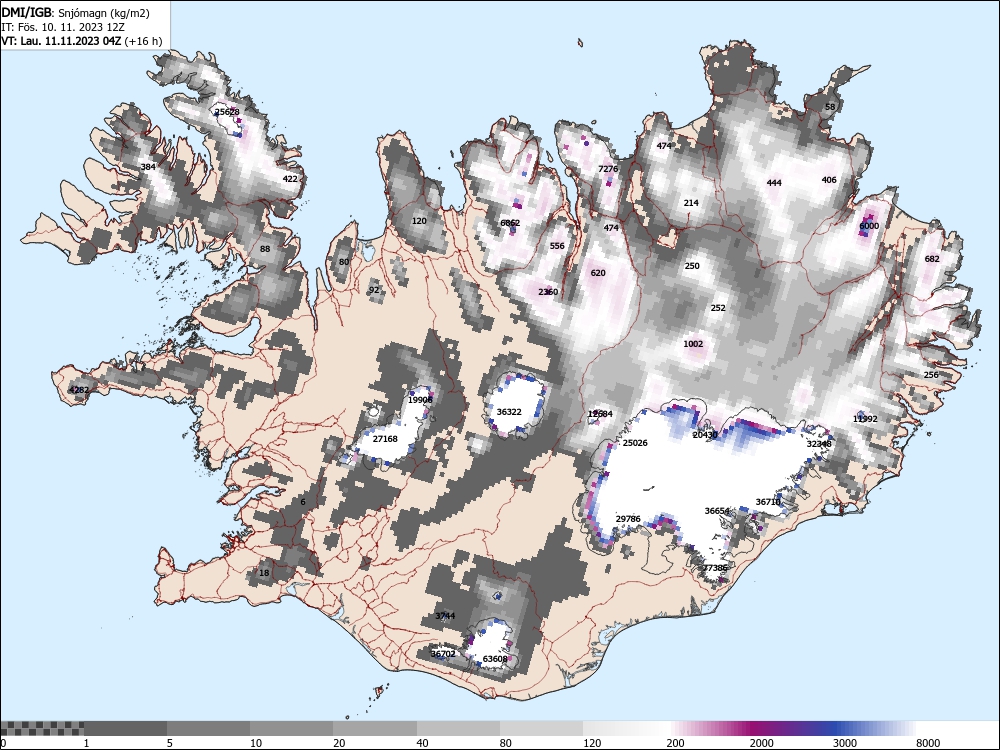Click the map value 1002
Viewport: 1000px width, 750px height.
[693, 344]
